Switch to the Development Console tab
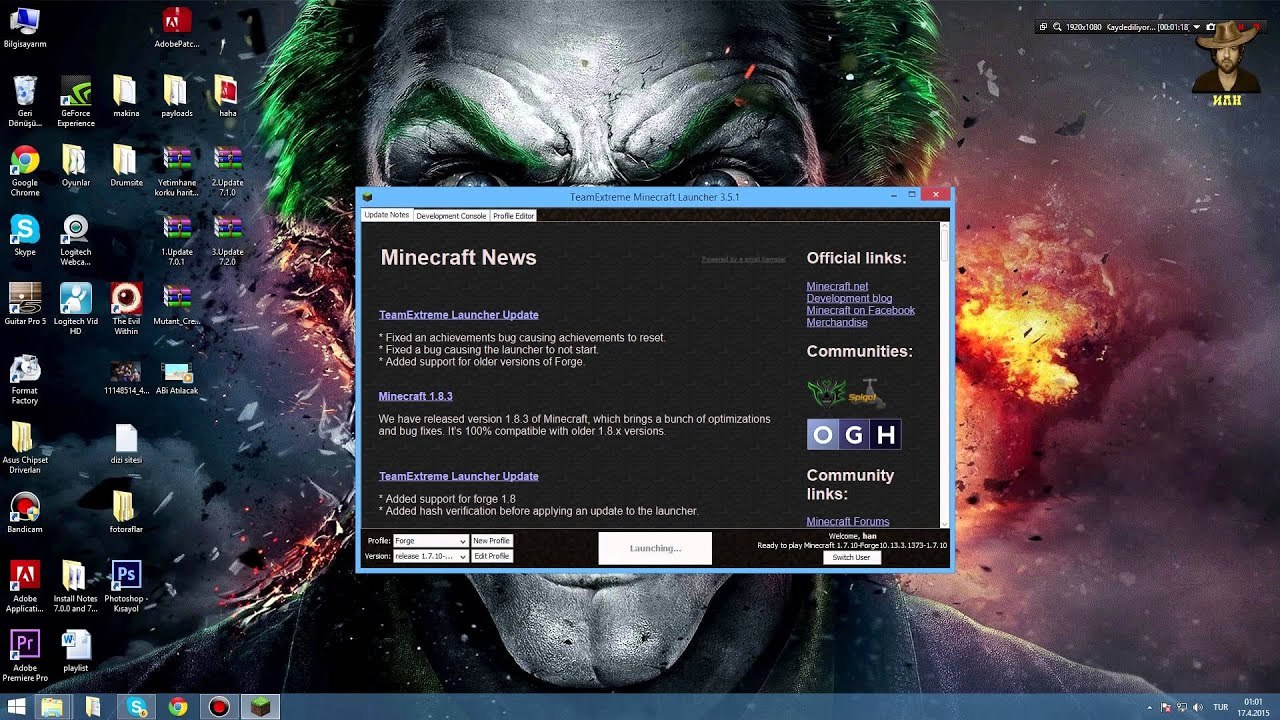The width and height of the screenshot is (1280, 720). (x=451, y=215)
